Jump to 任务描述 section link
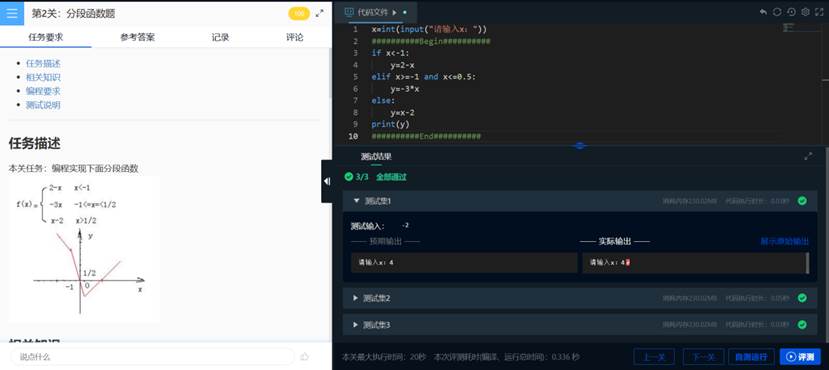The width and height of the screenshot is (829, 370). (43, 63)
